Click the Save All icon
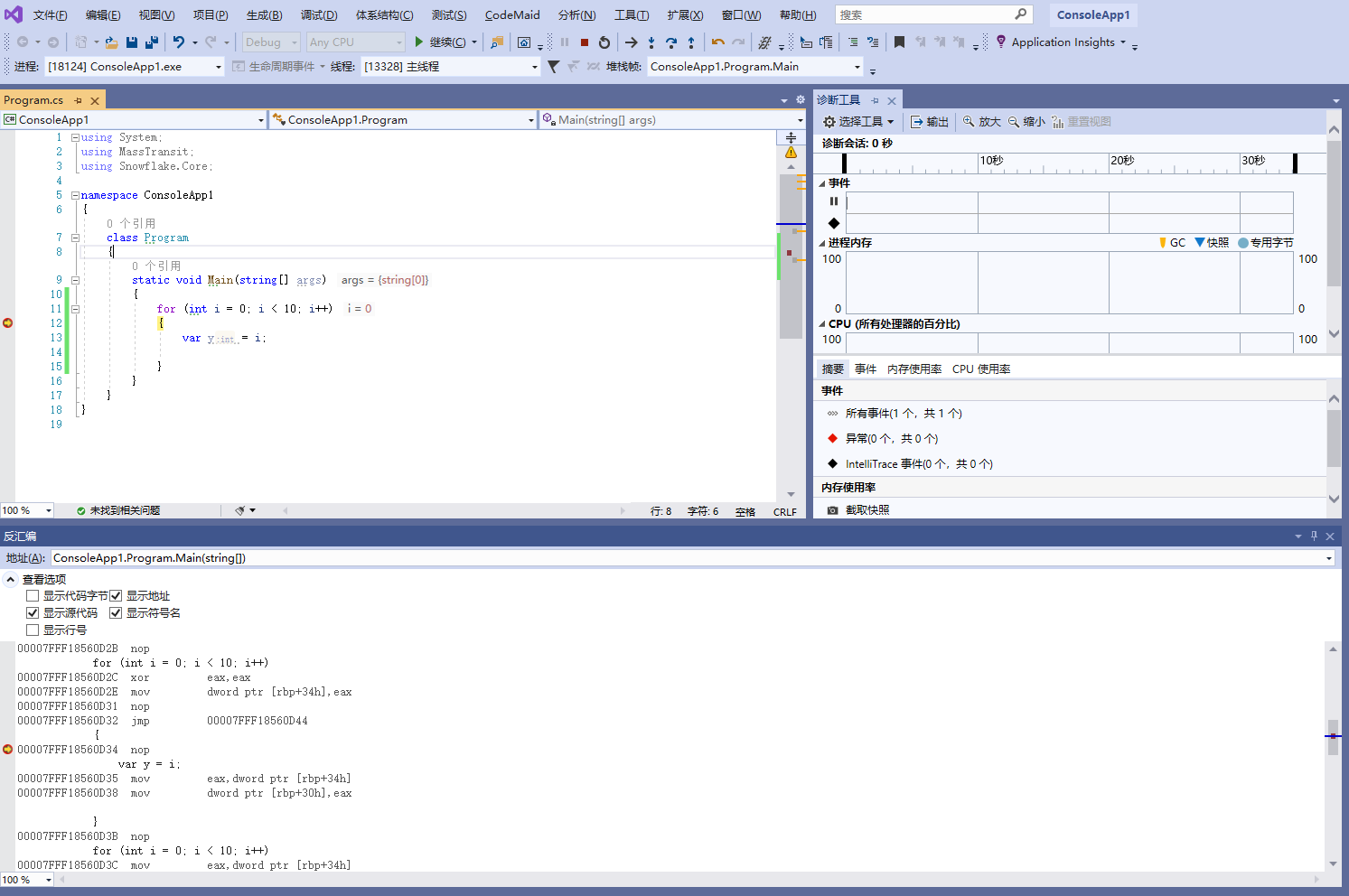Image resolution: width=1349 pixels, height=896 pixels. 151,42
